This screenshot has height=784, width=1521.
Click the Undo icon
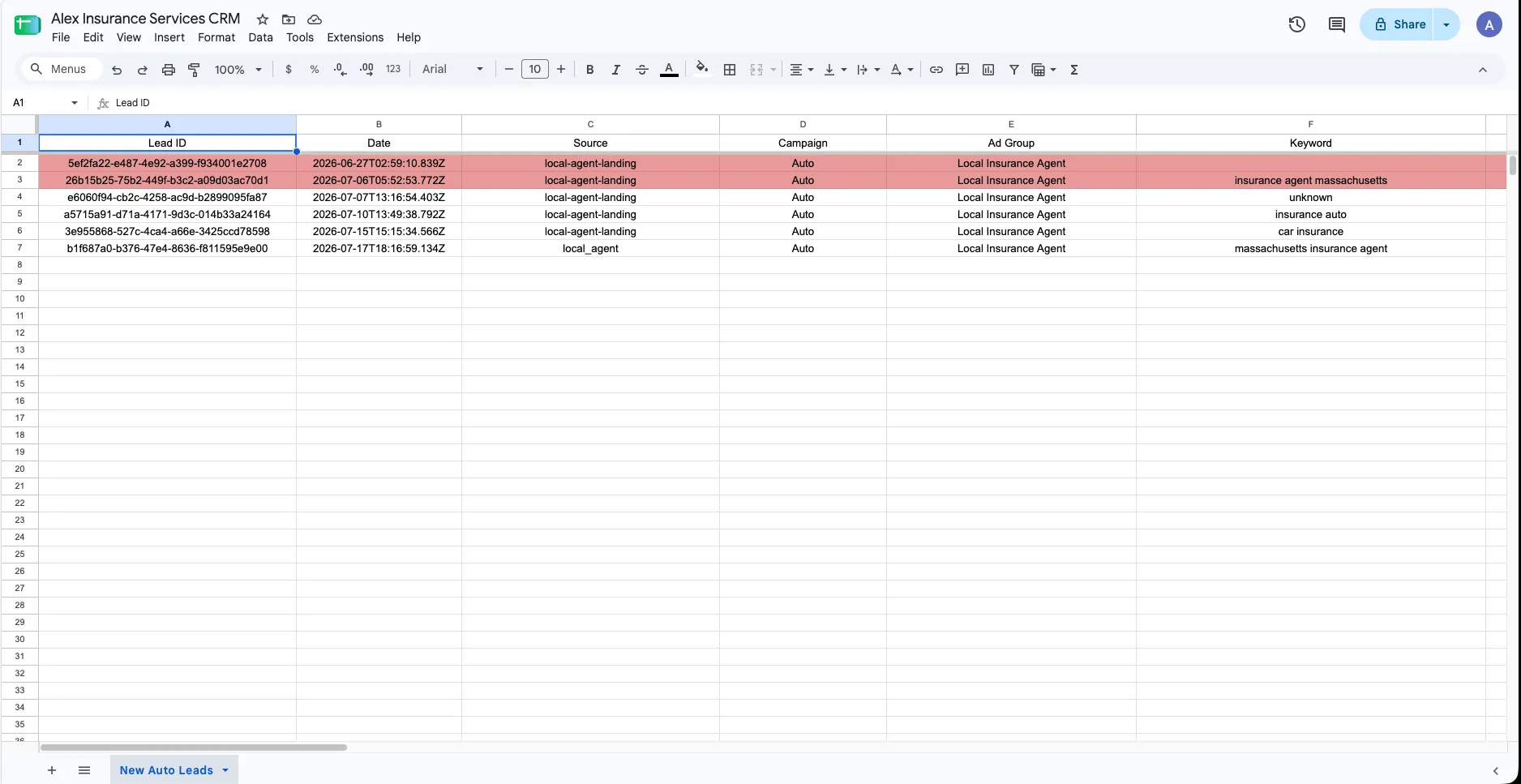pyautogui.click(x=117, y=70)
